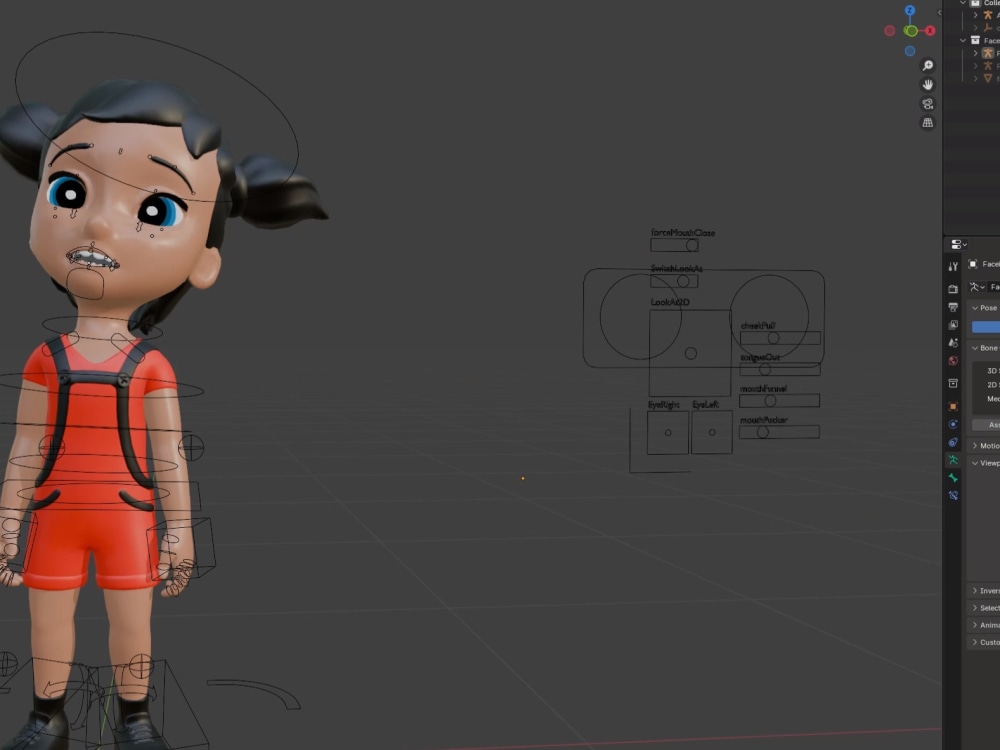This screenshot has height=750, width=1000.
Task: Toggle the camera view icon
Action: [x=928, y=104]
